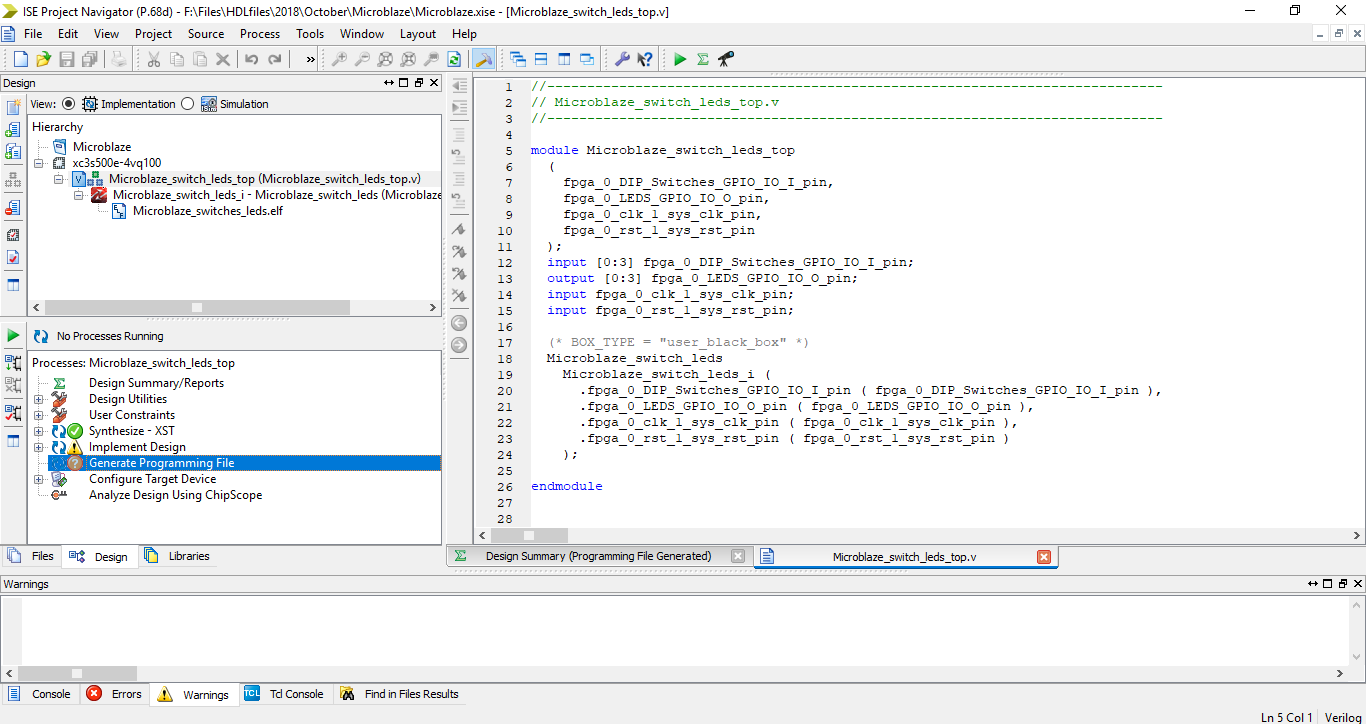Image resolution: width=1366 pixels, height=724 pixels.
Task: Open the Tcl Console tab
Action: click(284, 694)
